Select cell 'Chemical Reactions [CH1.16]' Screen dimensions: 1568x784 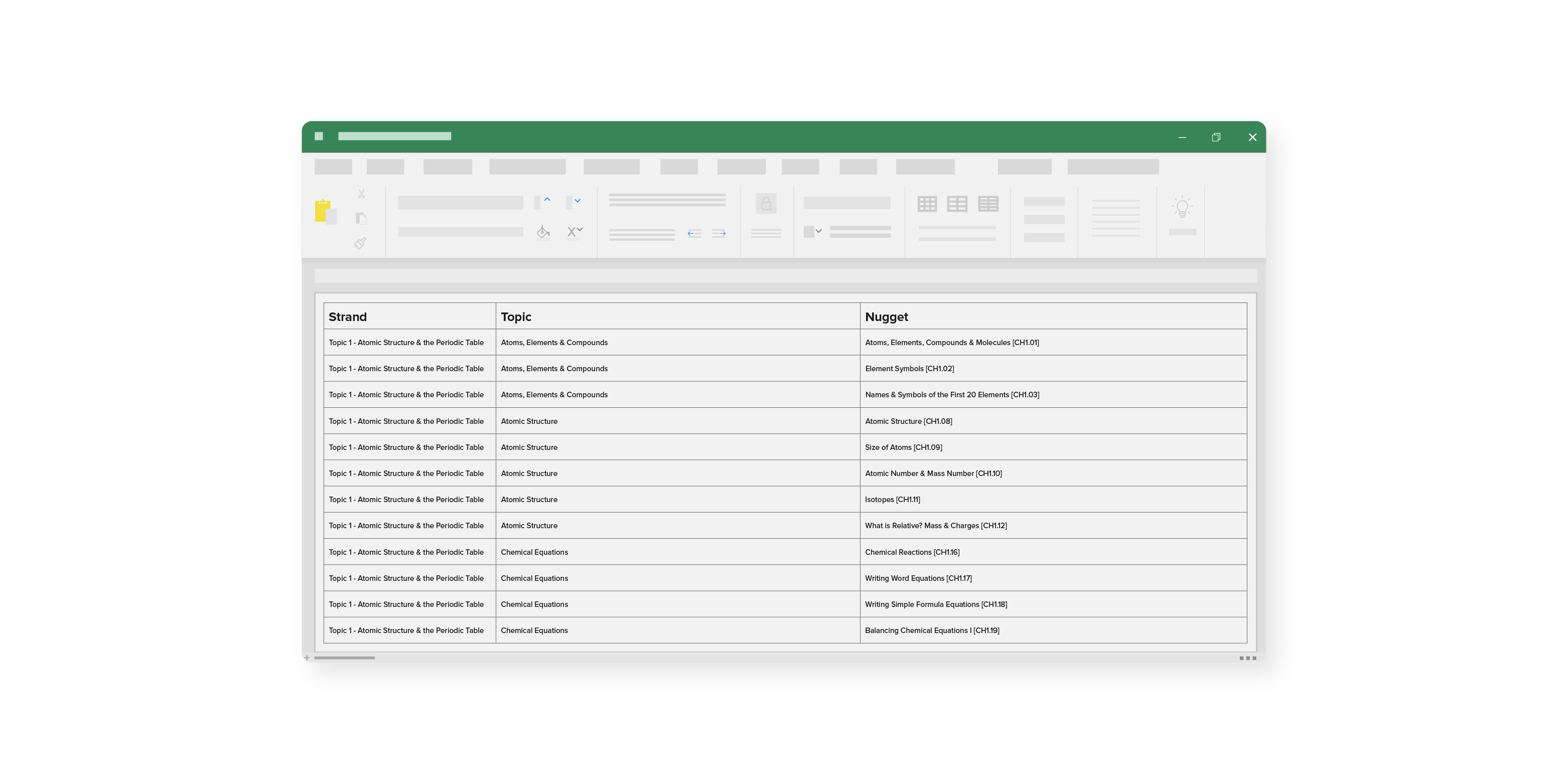click(1053, 552)
